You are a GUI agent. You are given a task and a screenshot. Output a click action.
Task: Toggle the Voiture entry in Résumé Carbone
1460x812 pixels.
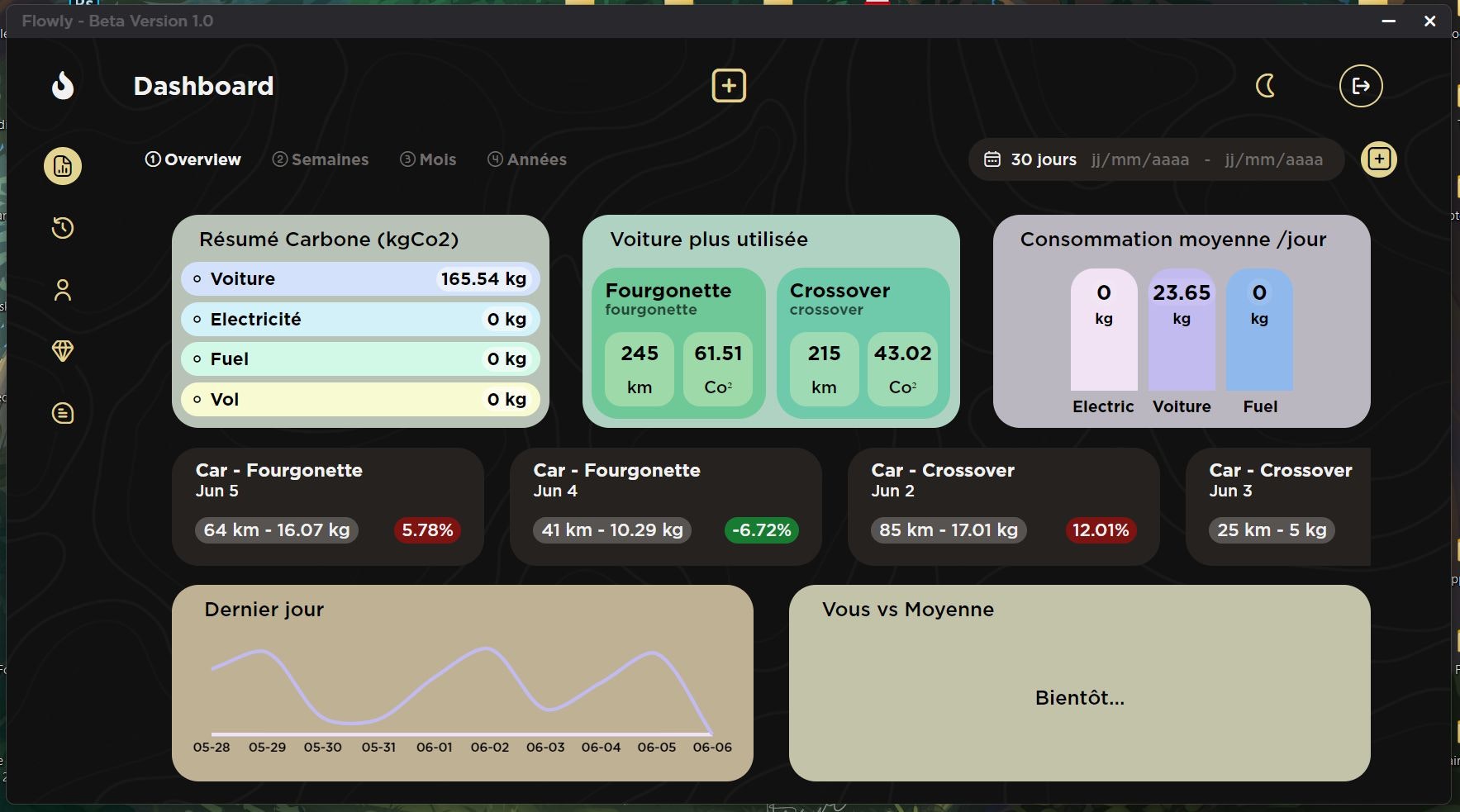[359, 278]
